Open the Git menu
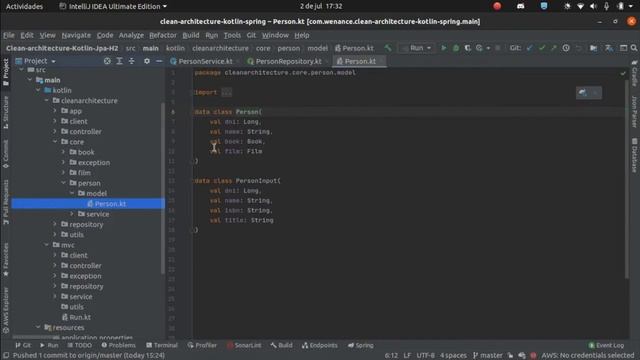Screen dimensions: 640x360 (251, 35)
